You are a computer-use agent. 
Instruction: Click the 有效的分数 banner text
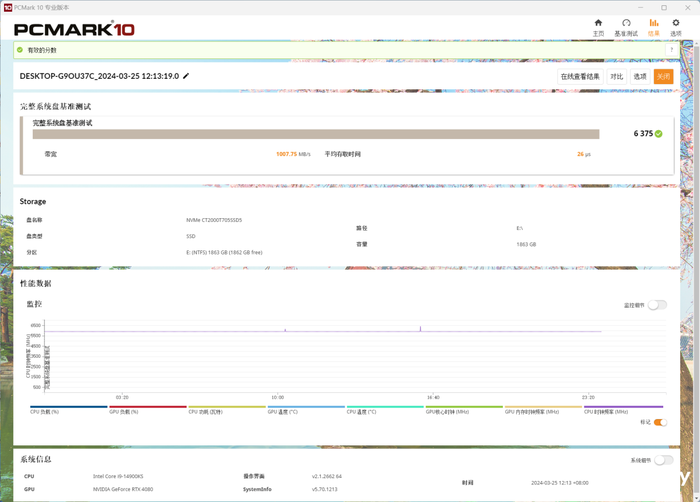click(42, 50)
